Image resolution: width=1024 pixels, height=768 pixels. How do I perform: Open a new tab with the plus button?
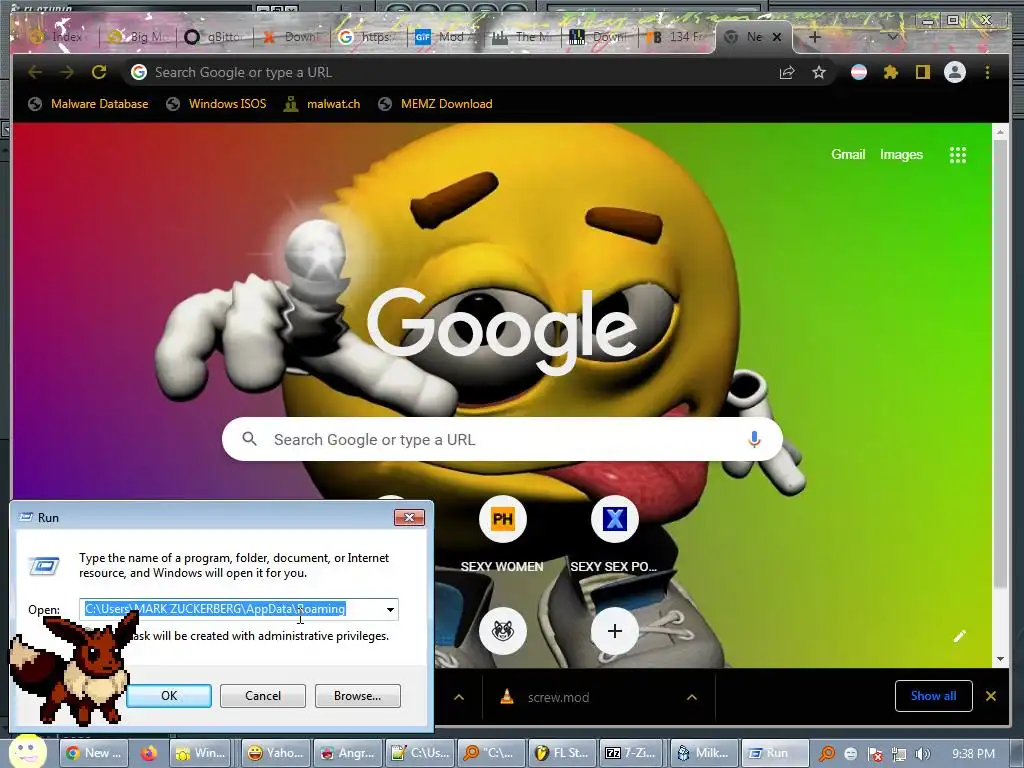coord(814,37)
